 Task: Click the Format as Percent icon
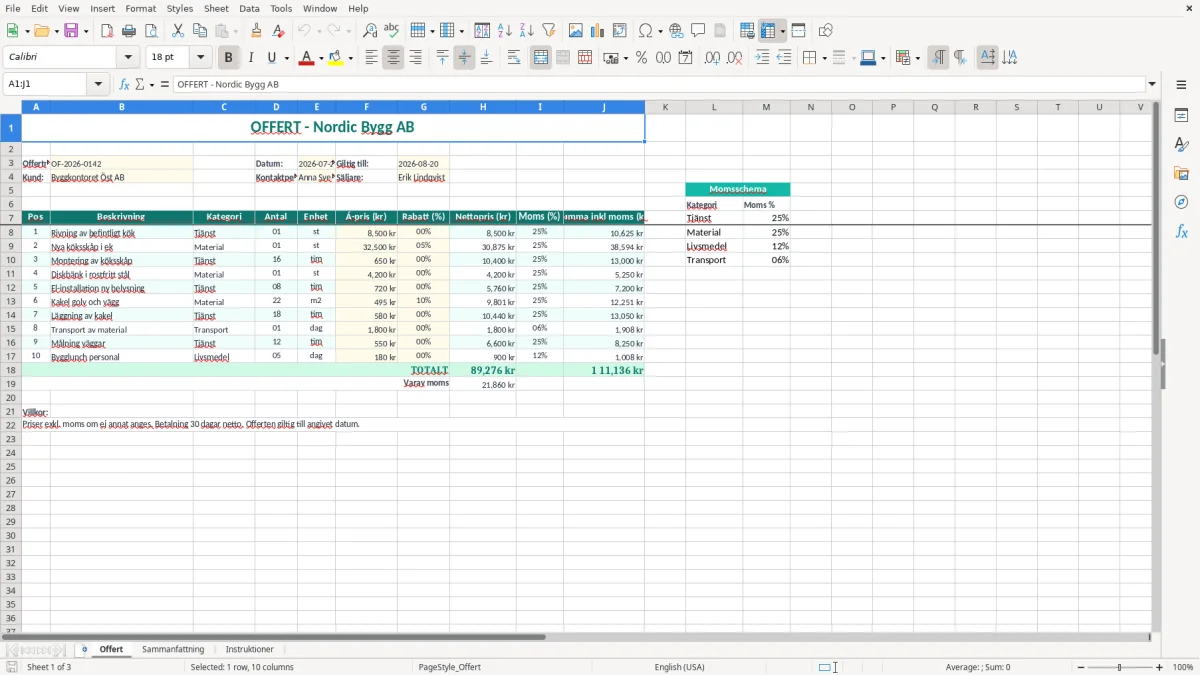(642, 58)
